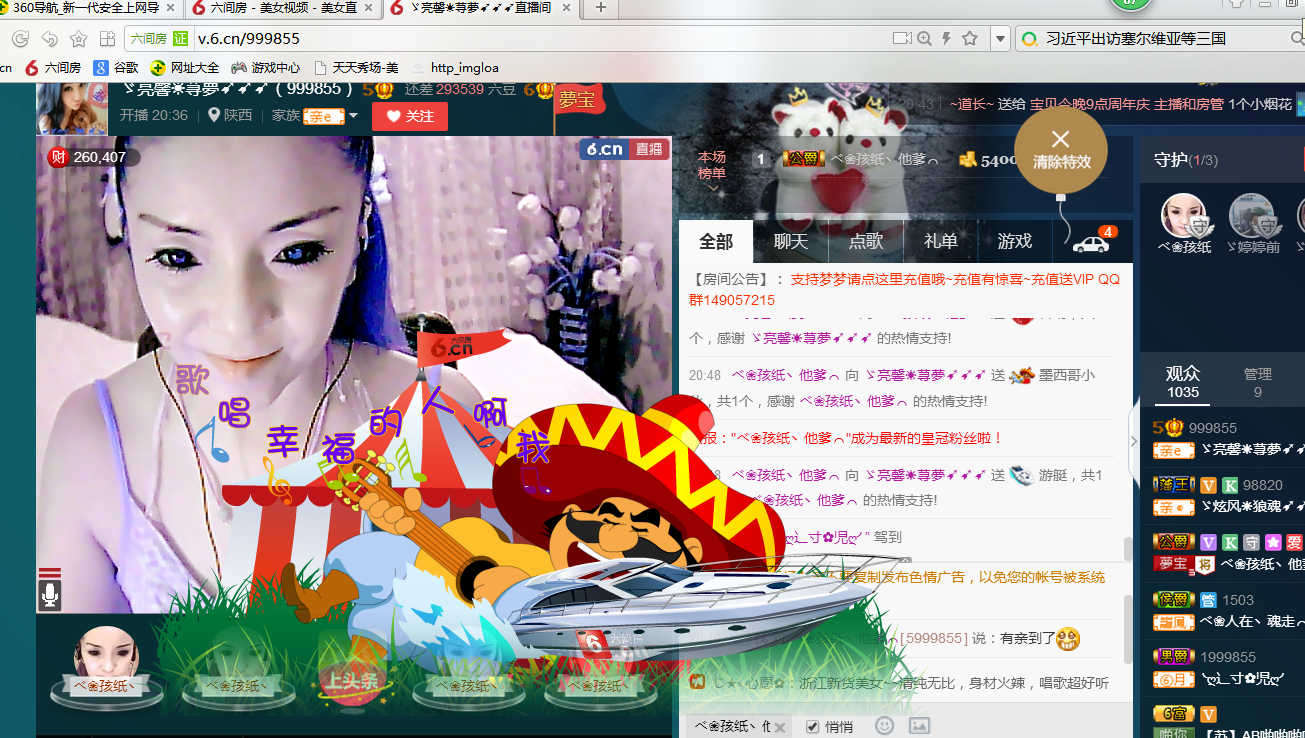Open ベ❀孩纸 guardian avatar in 守护 panel
The image size is (1305, 738).
(x=1183, y=215)
